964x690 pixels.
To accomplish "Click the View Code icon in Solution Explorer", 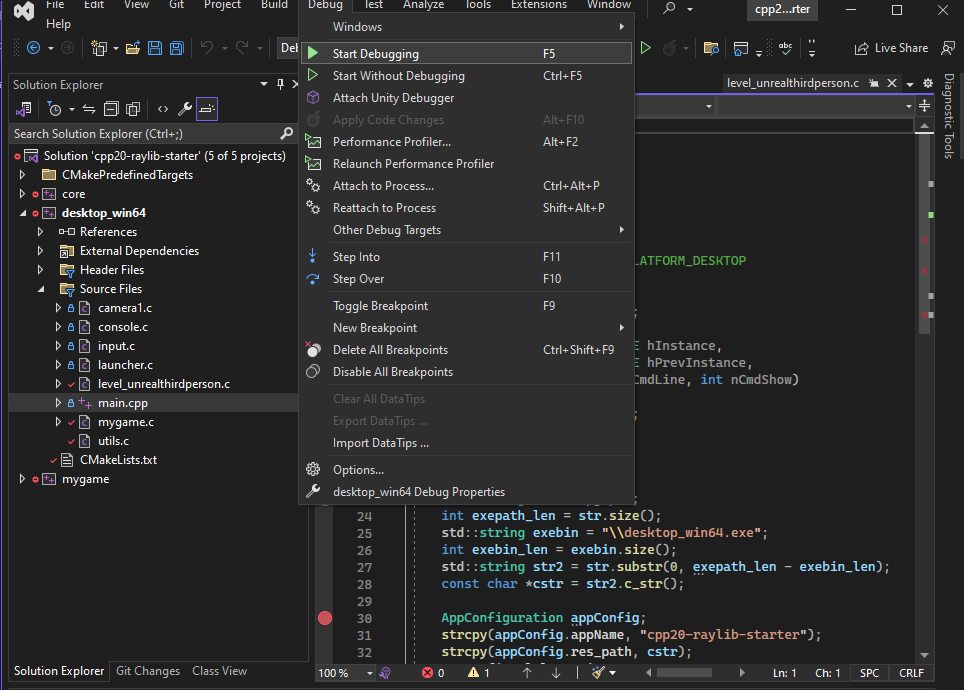I will pos(163,109).
